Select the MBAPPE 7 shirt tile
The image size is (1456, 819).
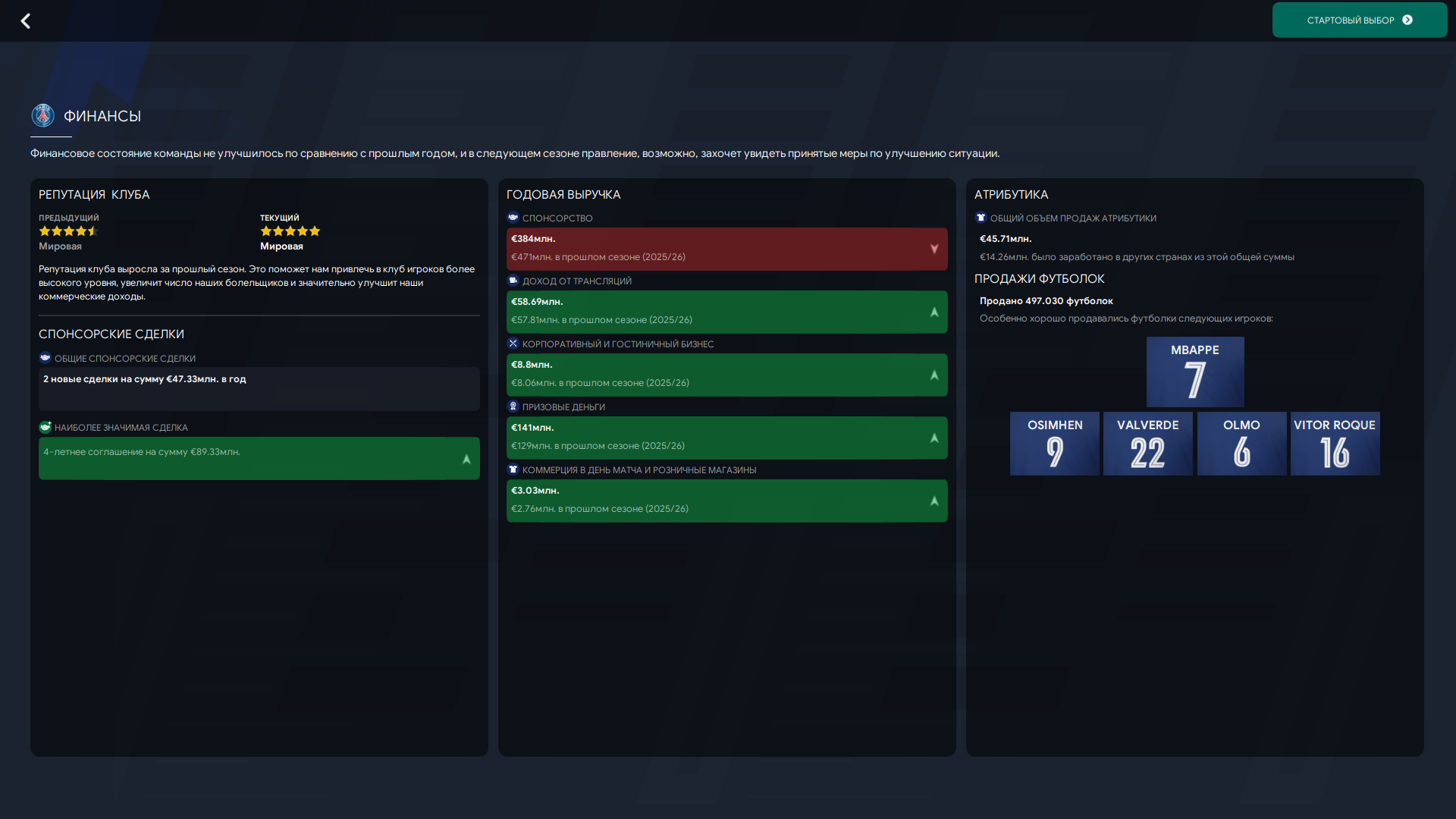click(1195, 372)
